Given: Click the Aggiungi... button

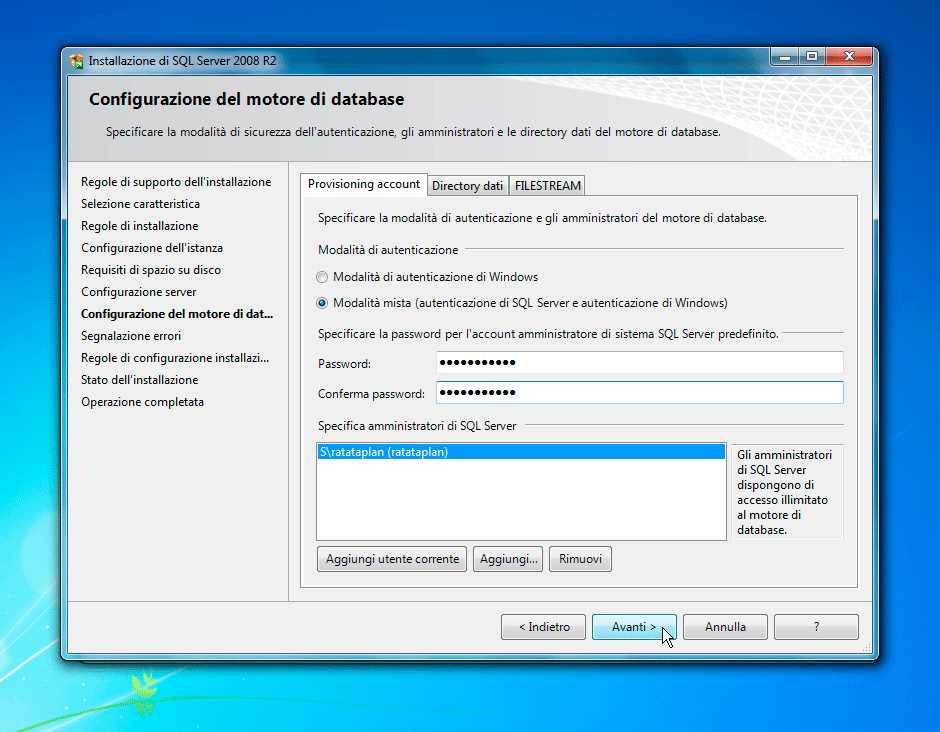Looking at the screenshot, I should (x=508, y=559).
